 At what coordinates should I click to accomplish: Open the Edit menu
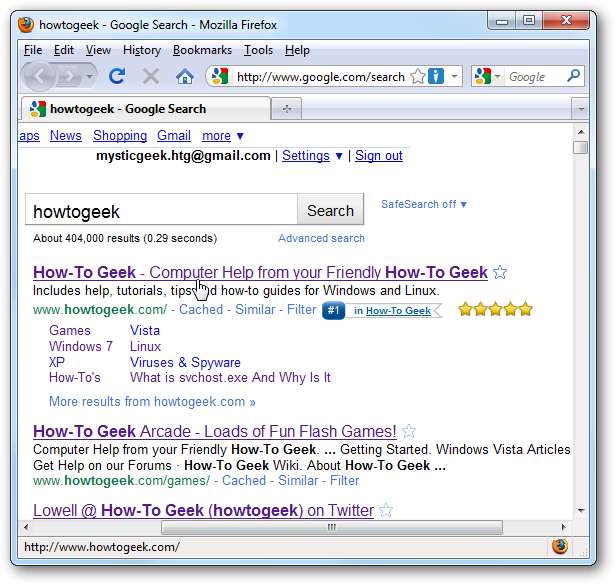[x=64, y=50]
